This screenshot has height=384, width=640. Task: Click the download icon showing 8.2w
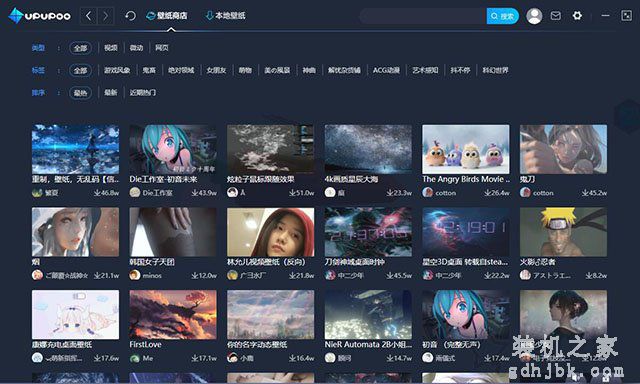589,275
